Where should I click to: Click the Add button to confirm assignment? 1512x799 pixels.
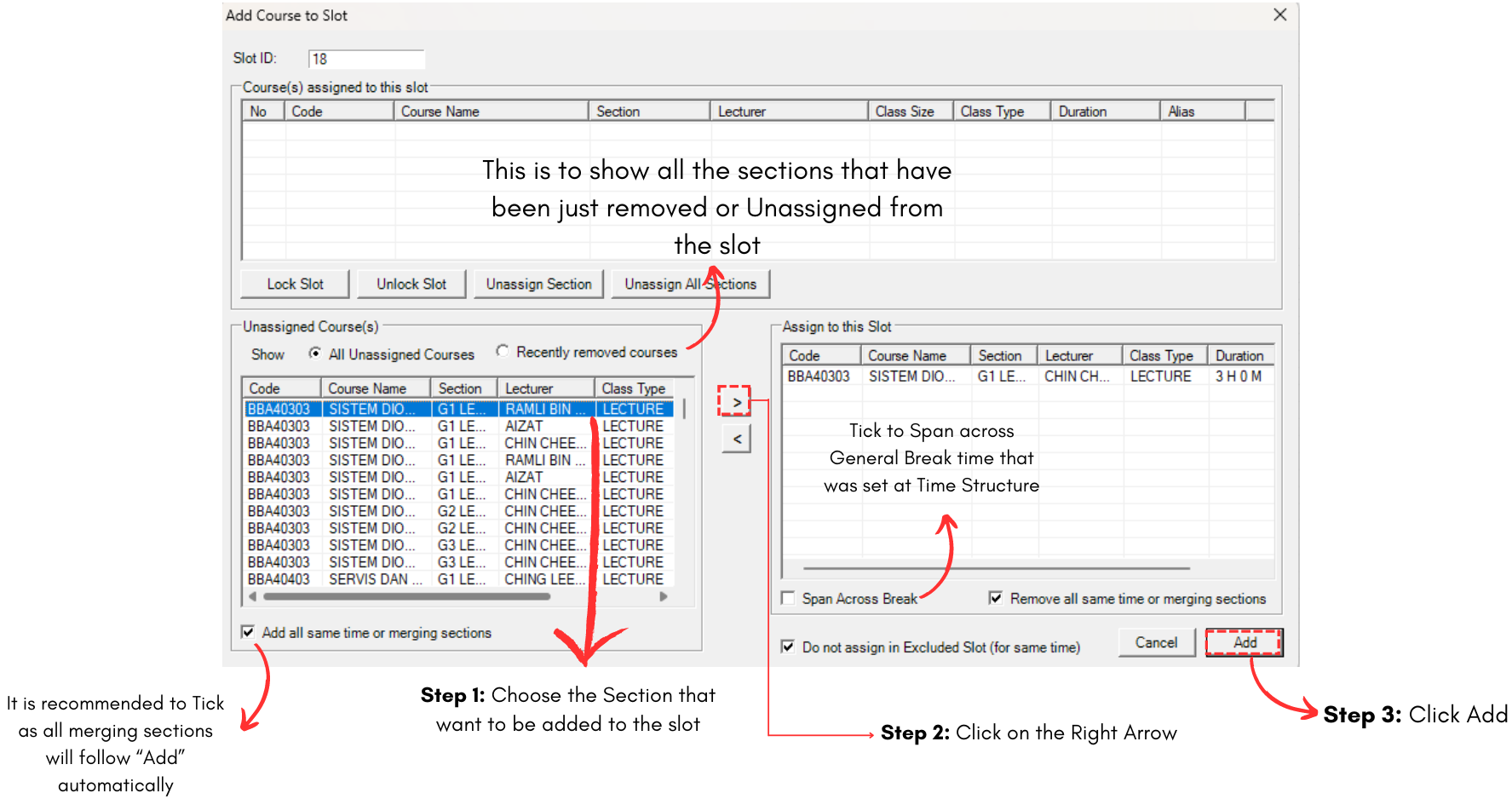1243,642
